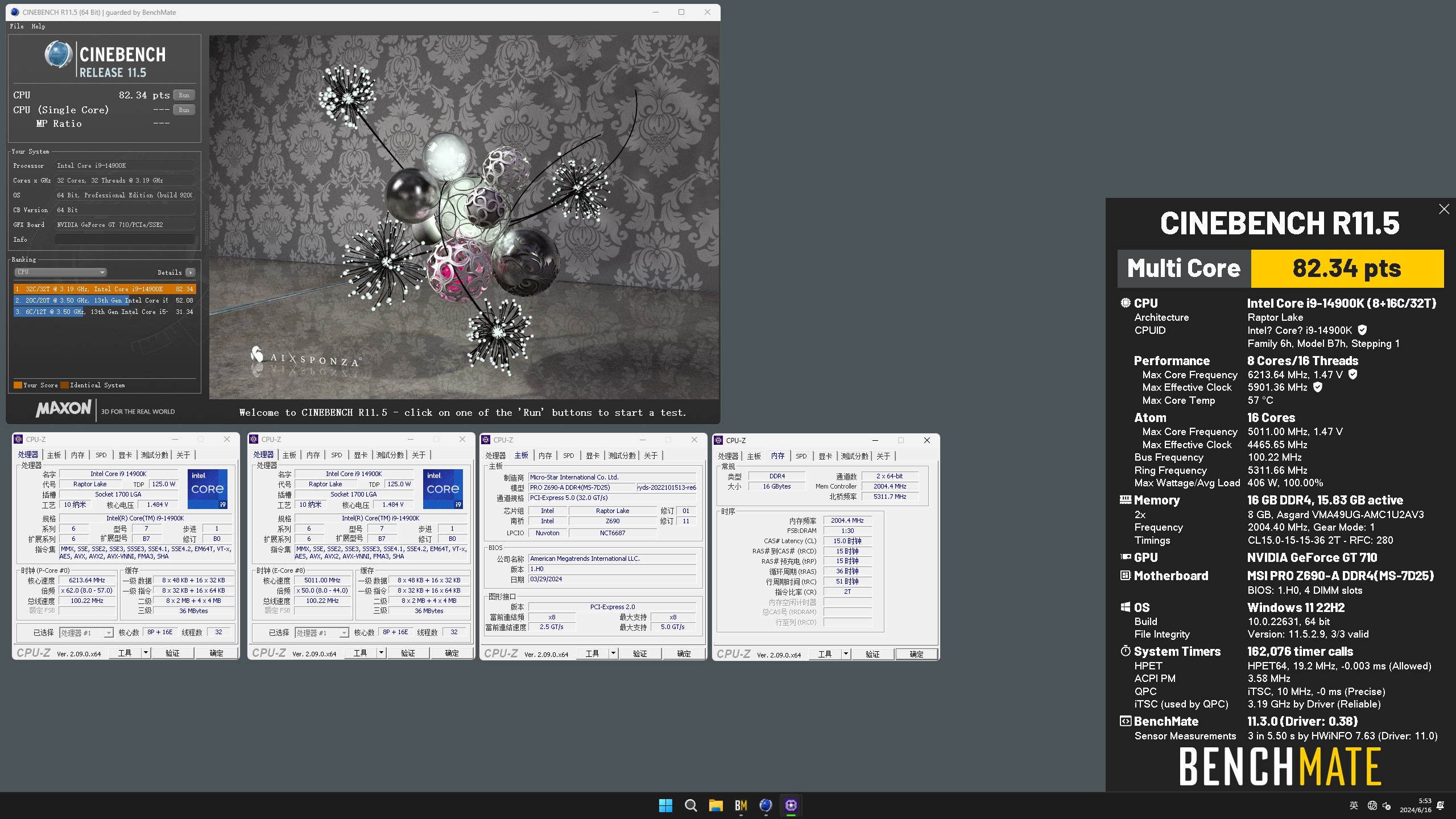The width and height of the screenshot is (1456, 819).
Task: Click the Cinebench Release 11.5 logo sphere
Action: coord(59,55)
